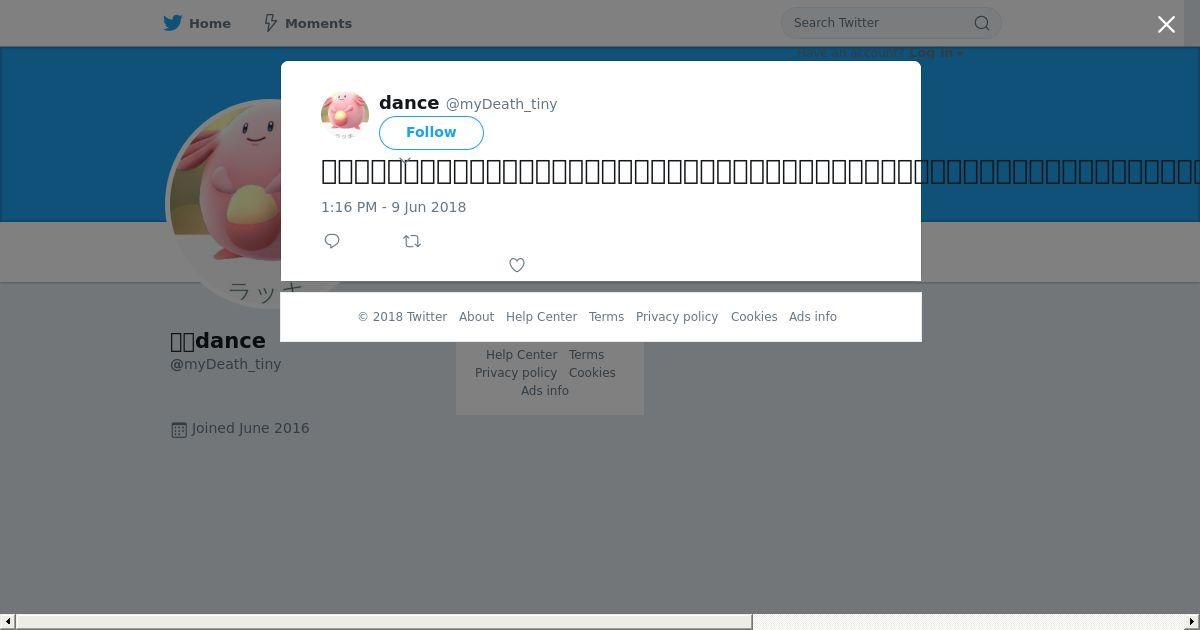This screenshot has height=630, width=1200.
Task: Open Ads info in the tweet footer
Action: 813,317
